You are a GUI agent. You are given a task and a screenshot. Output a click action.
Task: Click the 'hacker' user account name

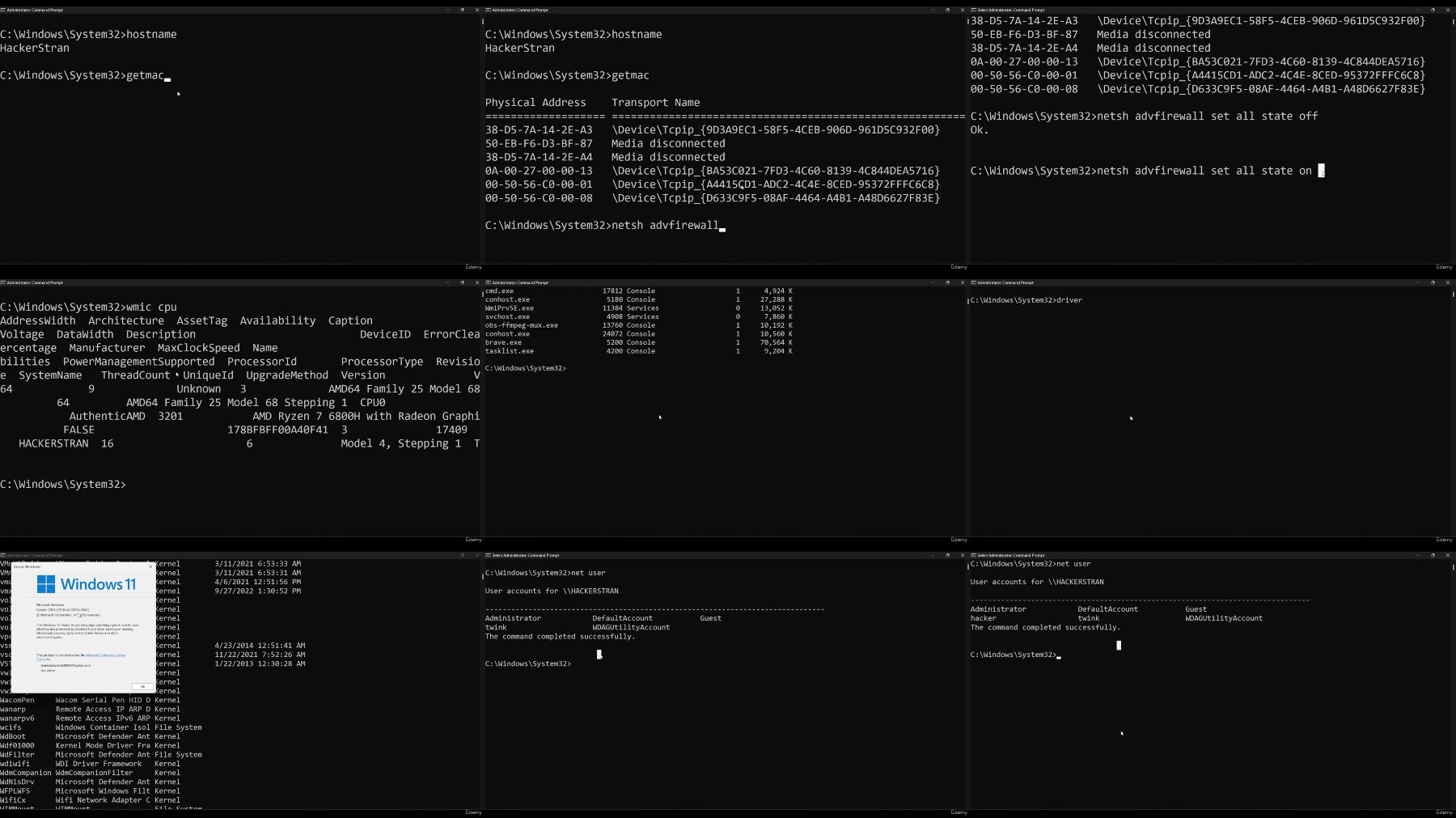tap(983, 618)
